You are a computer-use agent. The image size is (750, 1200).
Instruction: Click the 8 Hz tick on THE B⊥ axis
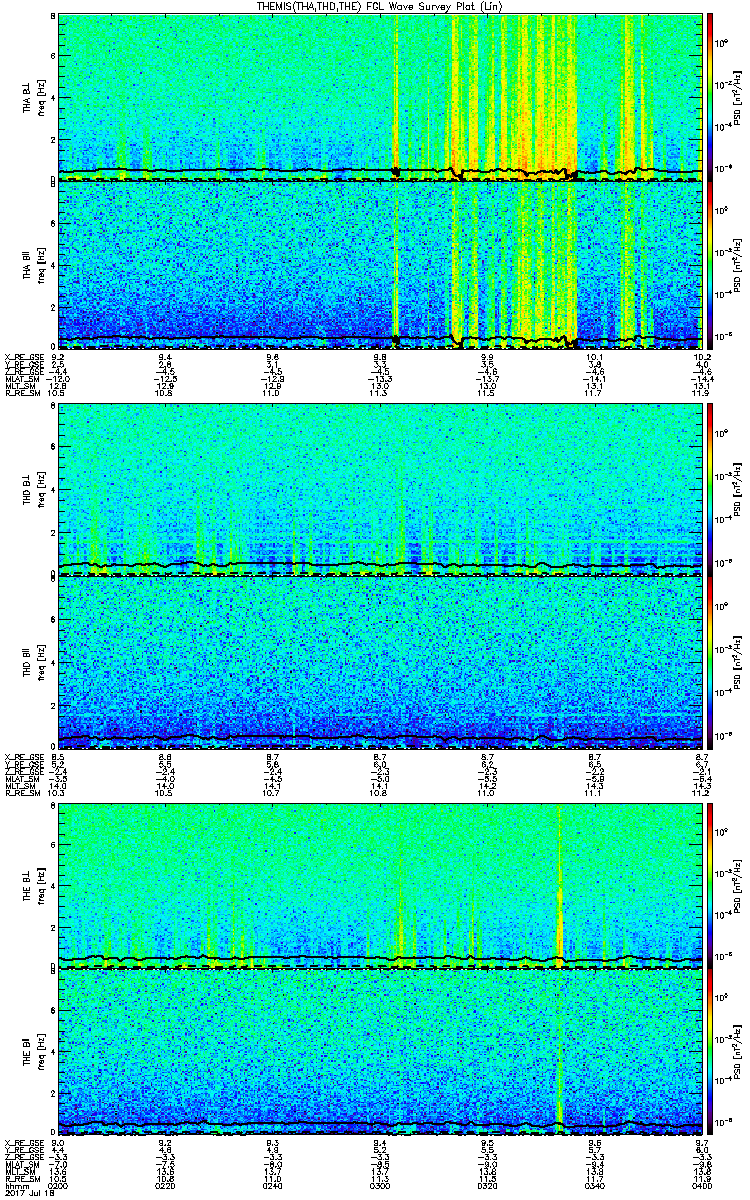tap(52, 805)
